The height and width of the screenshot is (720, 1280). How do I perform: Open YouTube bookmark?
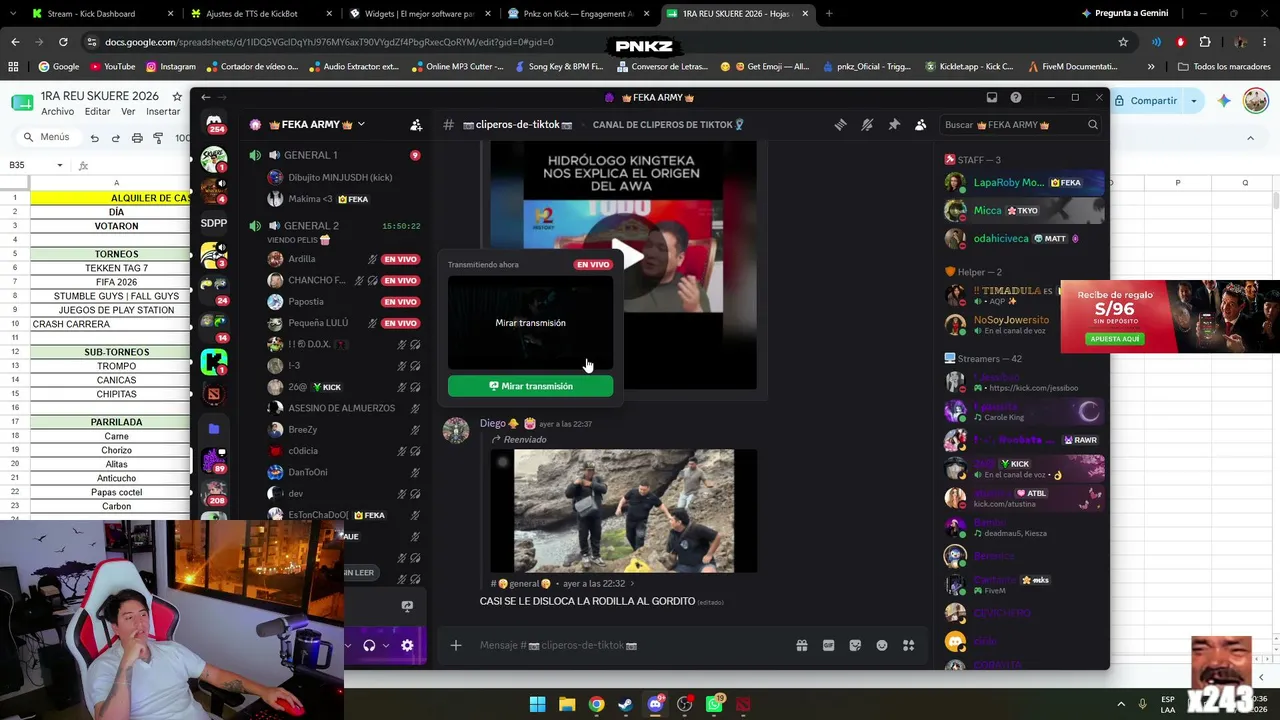[112, 67]
